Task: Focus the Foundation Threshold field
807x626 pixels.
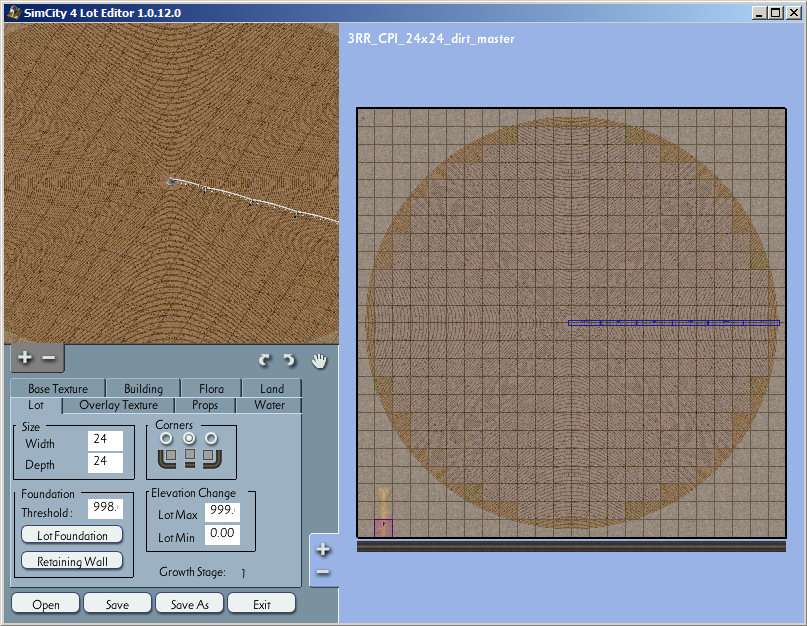Action: pyautogui.click(x=106, y=508)
